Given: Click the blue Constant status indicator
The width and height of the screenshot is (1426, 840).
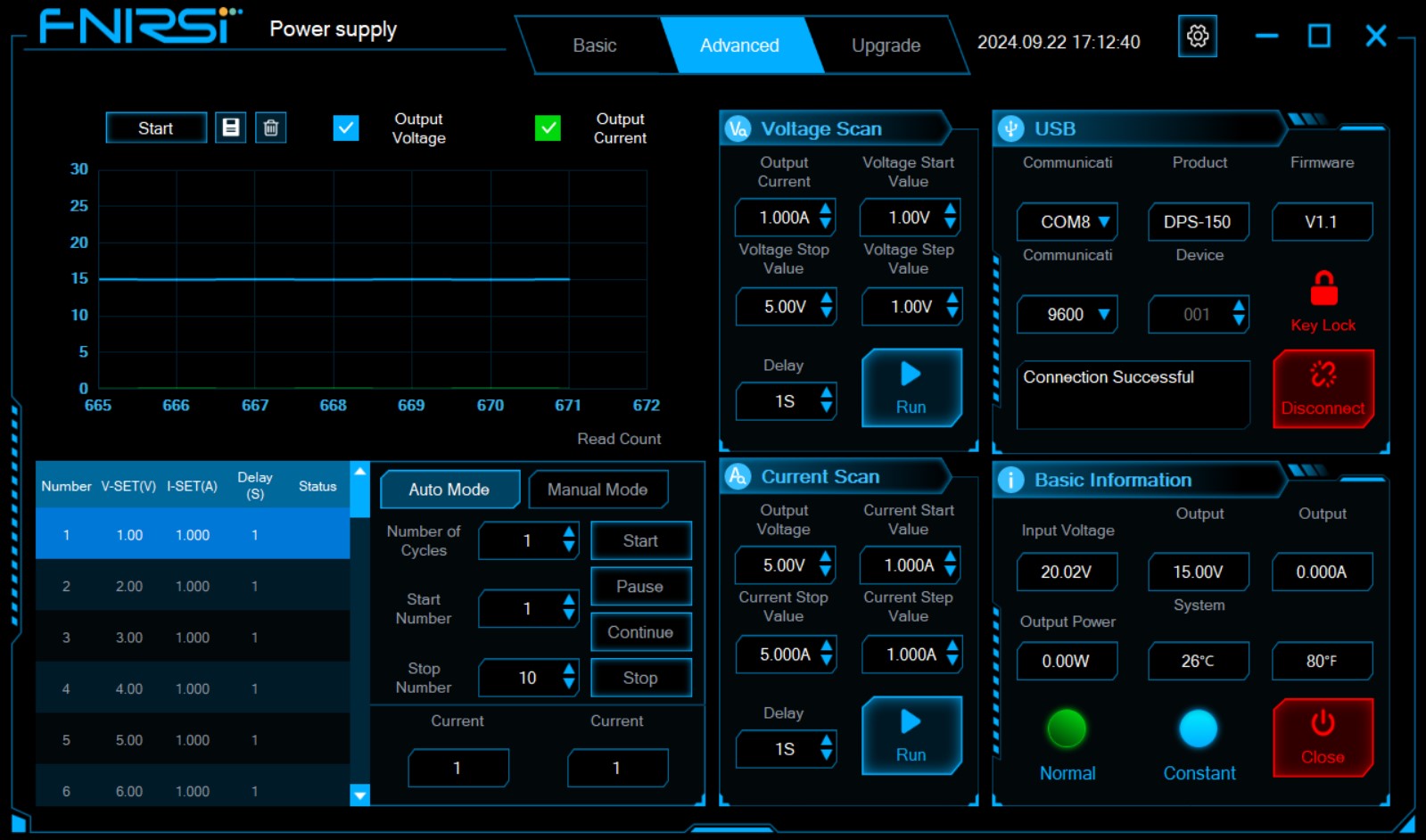Looking at the screenshot, I should (x=1198, y=729).
